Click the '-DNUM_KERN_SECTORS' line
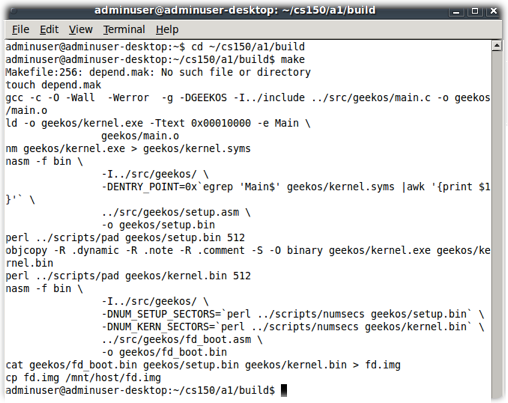The width and height of the screenshot is (508, 403). click(x=293, y=327)
